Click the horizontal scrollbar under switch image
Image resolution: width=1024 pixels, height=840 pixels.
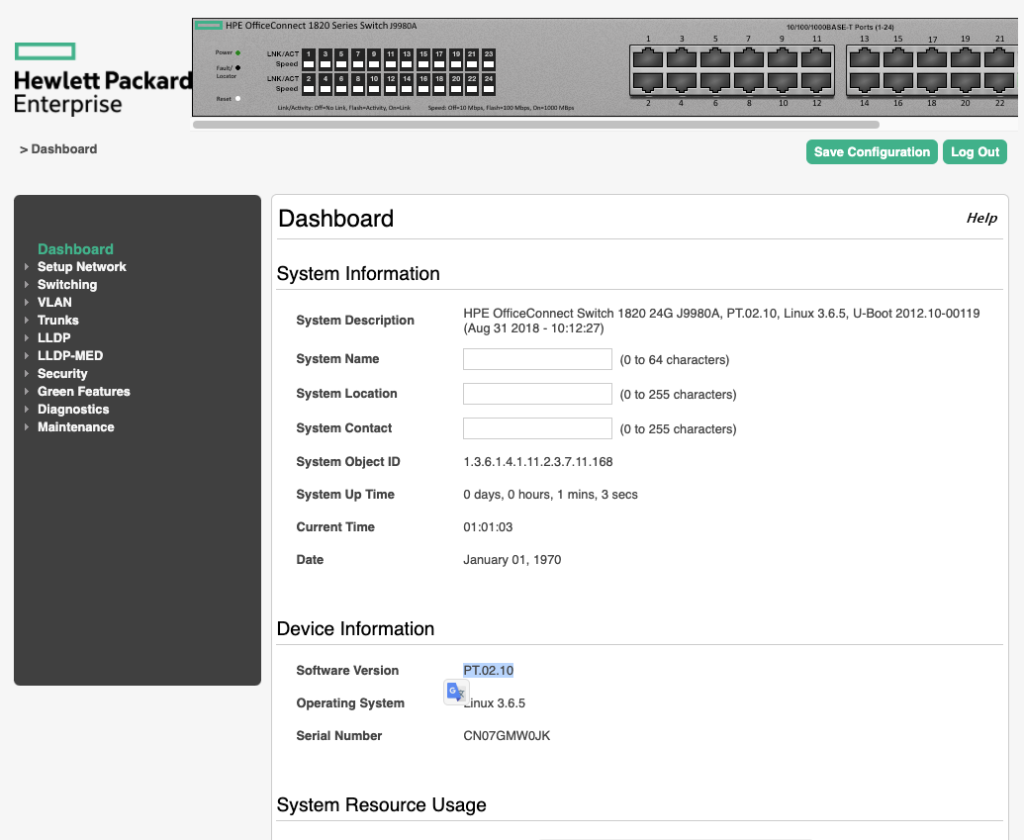tap(535, 125)
